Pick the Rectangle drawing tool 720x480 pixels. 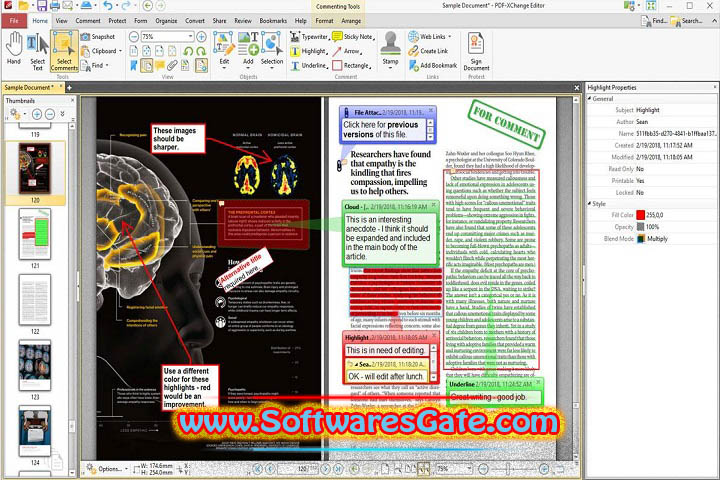click(x=352, y=66)
